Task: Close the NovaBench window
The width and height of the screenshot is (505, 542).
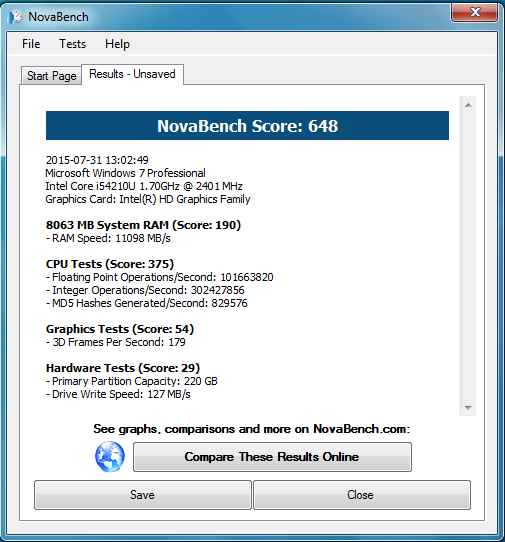Action: coord(475,12)
